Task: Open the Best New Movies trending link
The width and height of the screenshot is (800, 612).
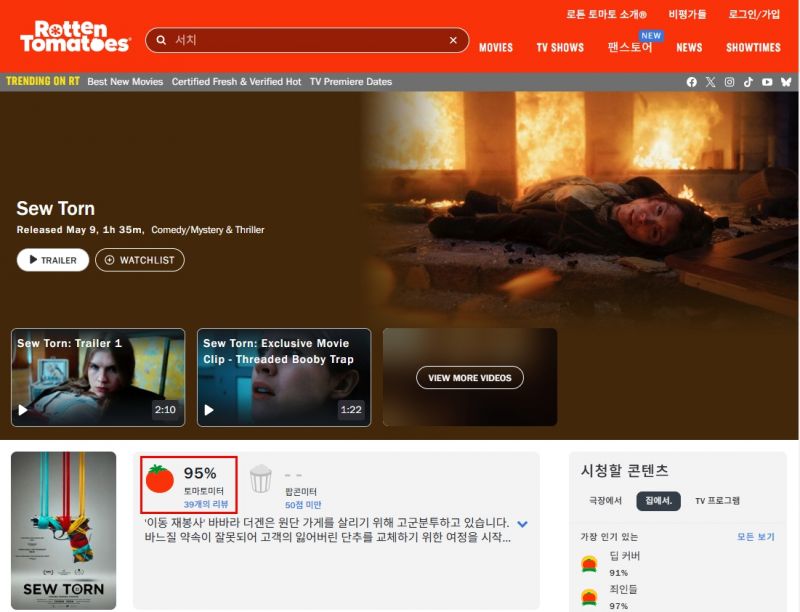Action: (x=125, y=82)
